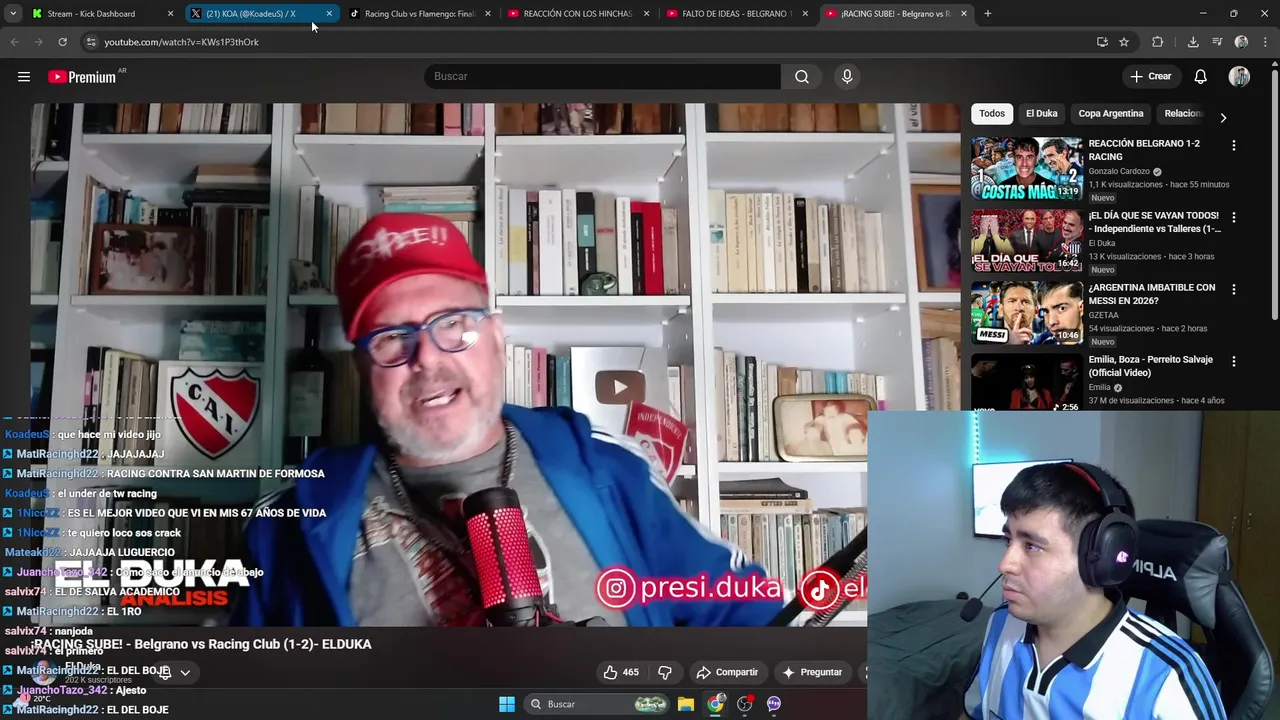The height and width of the screenshot is (720, 1280).
Task: Select the Copa Argentina filter chip
Action: coord(1110,113)
